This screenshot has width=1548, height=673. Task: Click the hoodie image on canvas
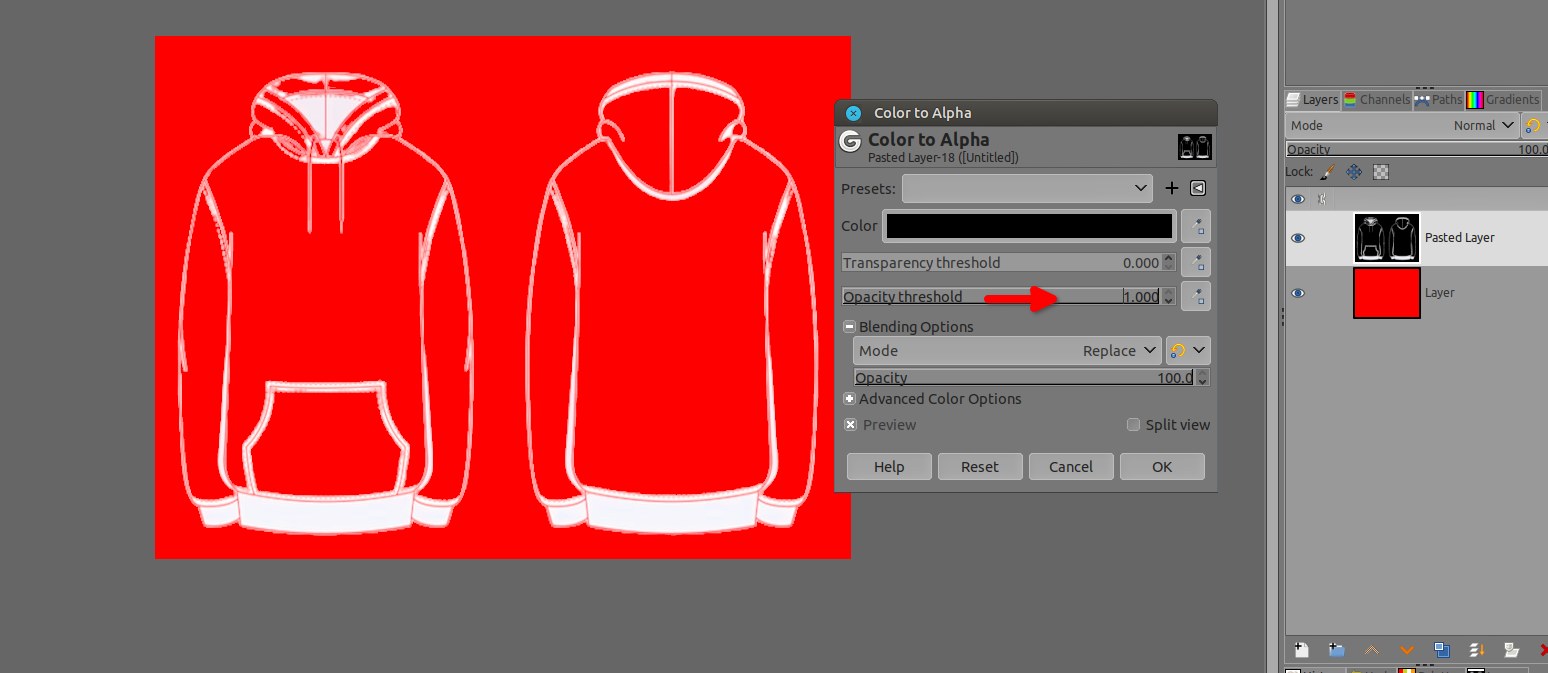(502, 297)
